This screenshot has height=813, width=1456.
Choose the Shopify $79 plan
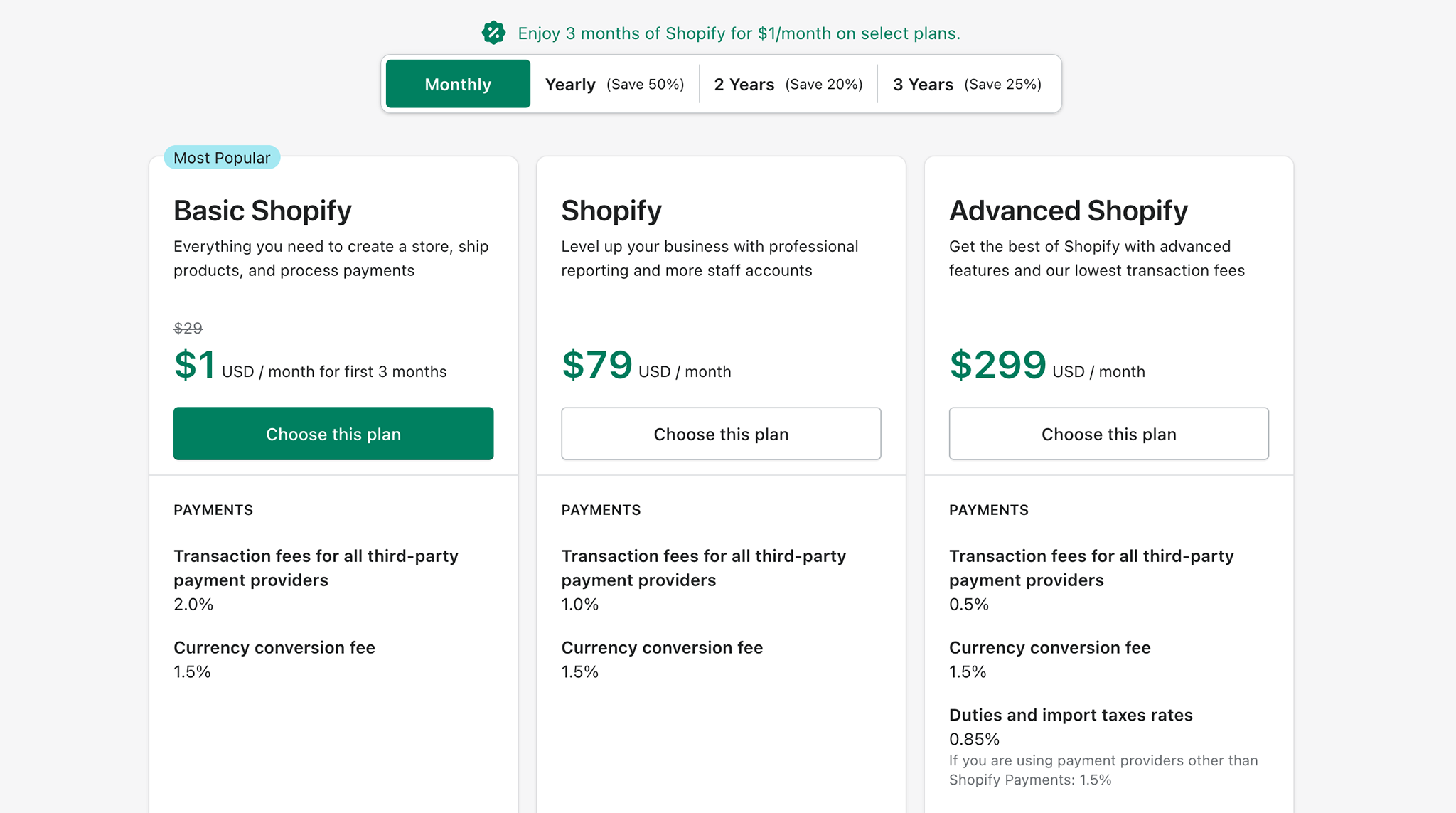pyautogui.click(x=720, y=434)
